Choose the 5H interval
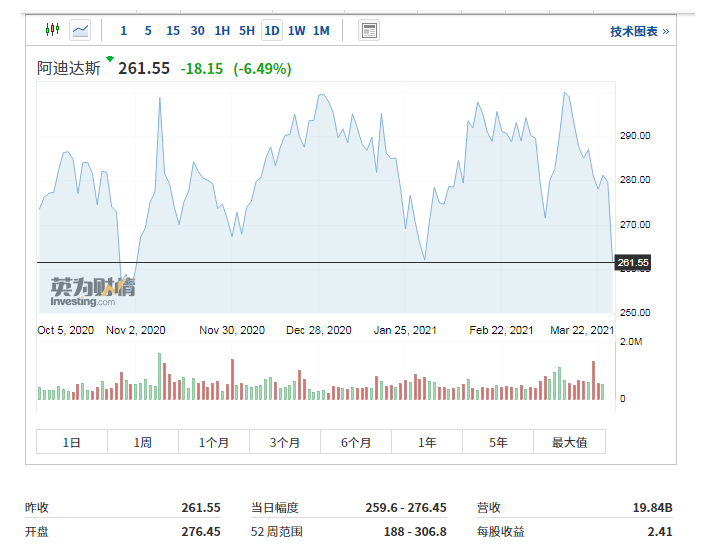 (x=247, y=31)
